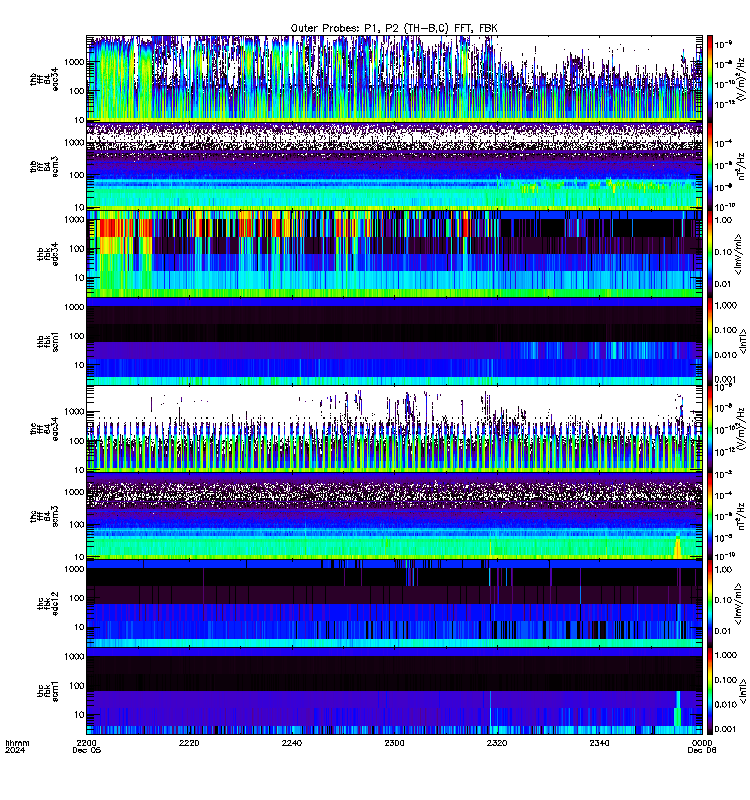
Task: Click the color scale bar of thb fbk edc34 panel
Action: point(710,254)
